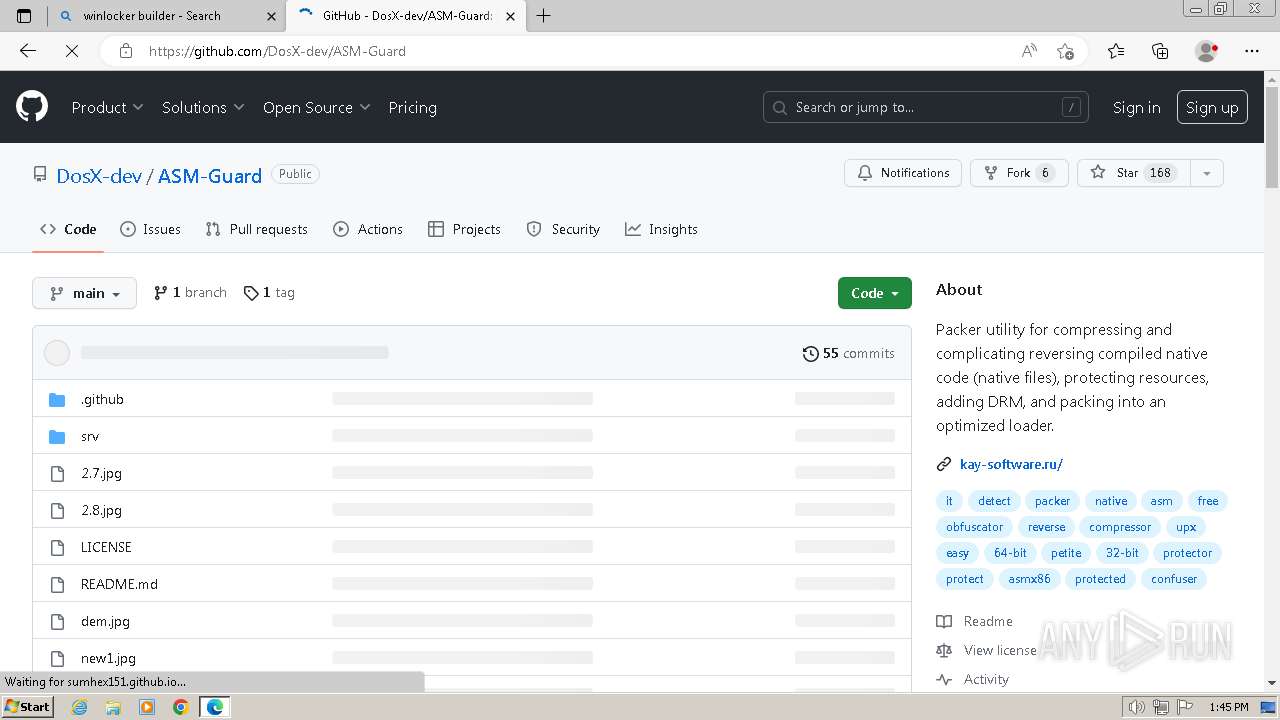Click the commits history clock icon

point(811,353)
